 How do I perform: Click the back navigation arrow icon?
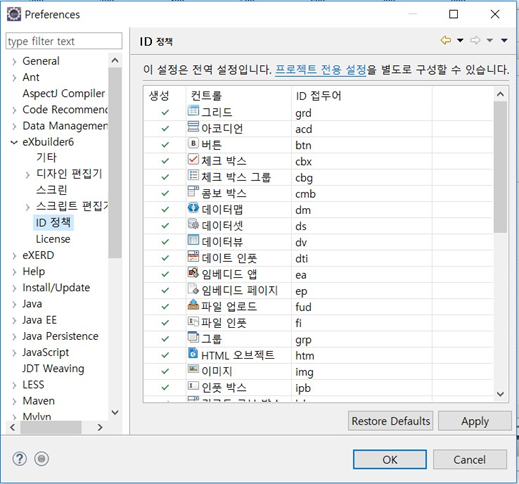point(446,40)
